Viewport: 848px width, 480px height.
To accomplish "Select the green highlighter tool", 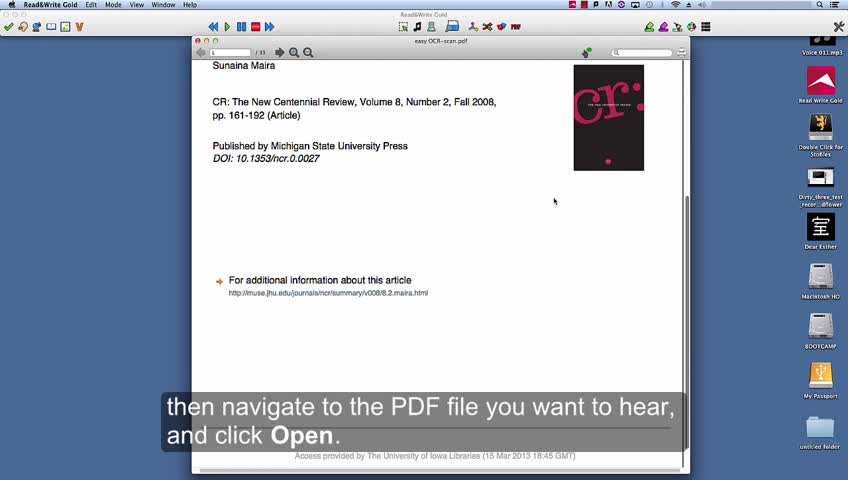I will pyautogui.click(x=649, y=26).
